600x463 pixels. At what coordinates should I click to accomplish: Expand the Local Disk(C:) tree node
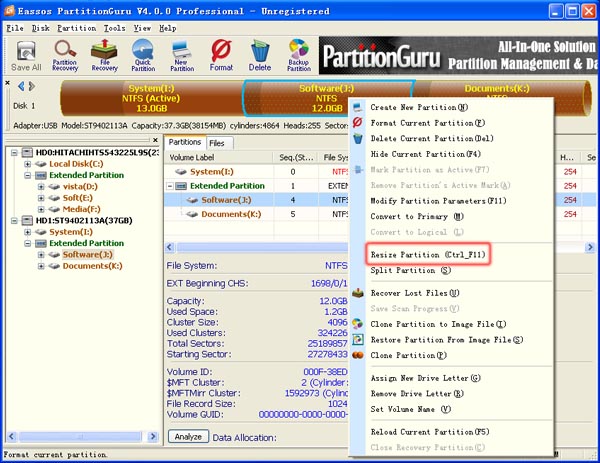point(28,164)
